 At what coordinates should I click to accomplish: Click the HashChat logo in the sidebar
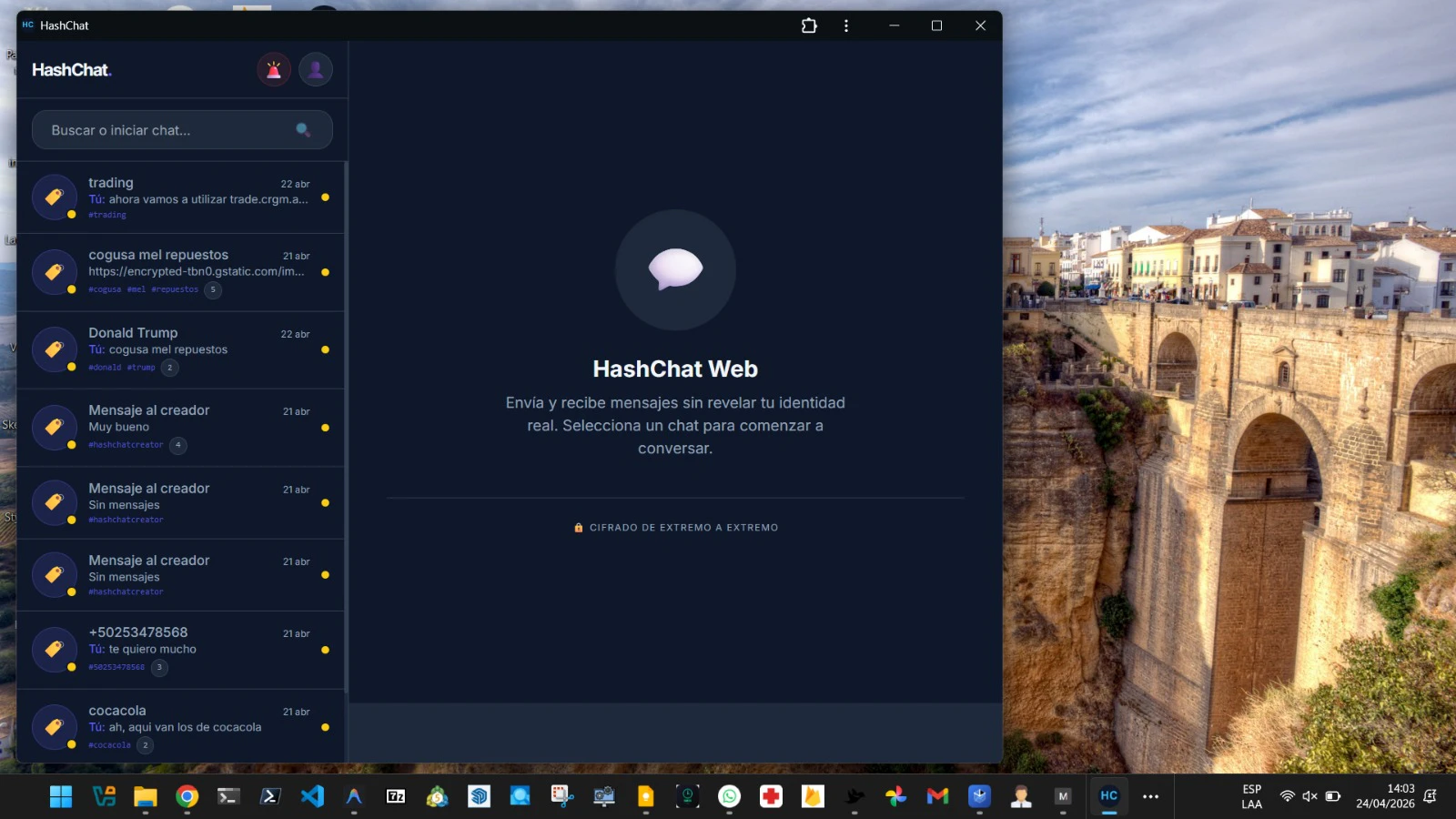click(72, 70)
